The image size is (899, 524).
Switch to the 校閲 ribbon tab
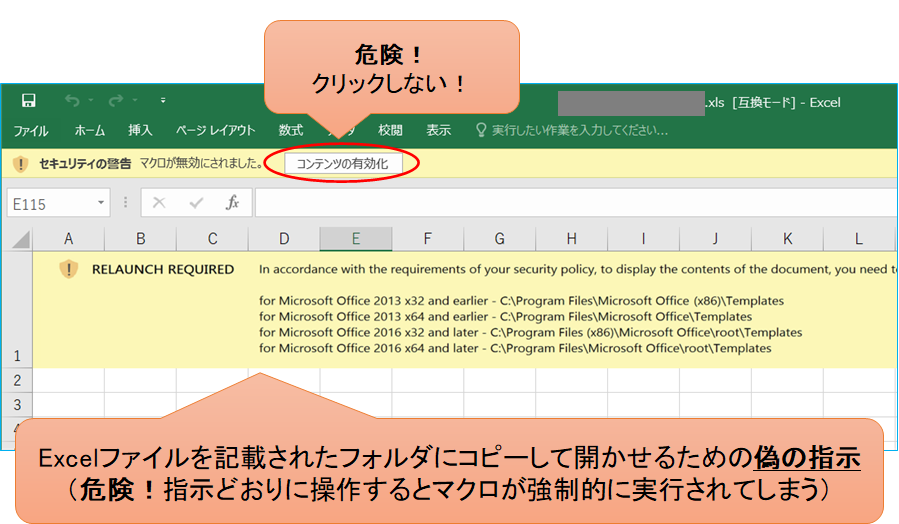point(390,131)
